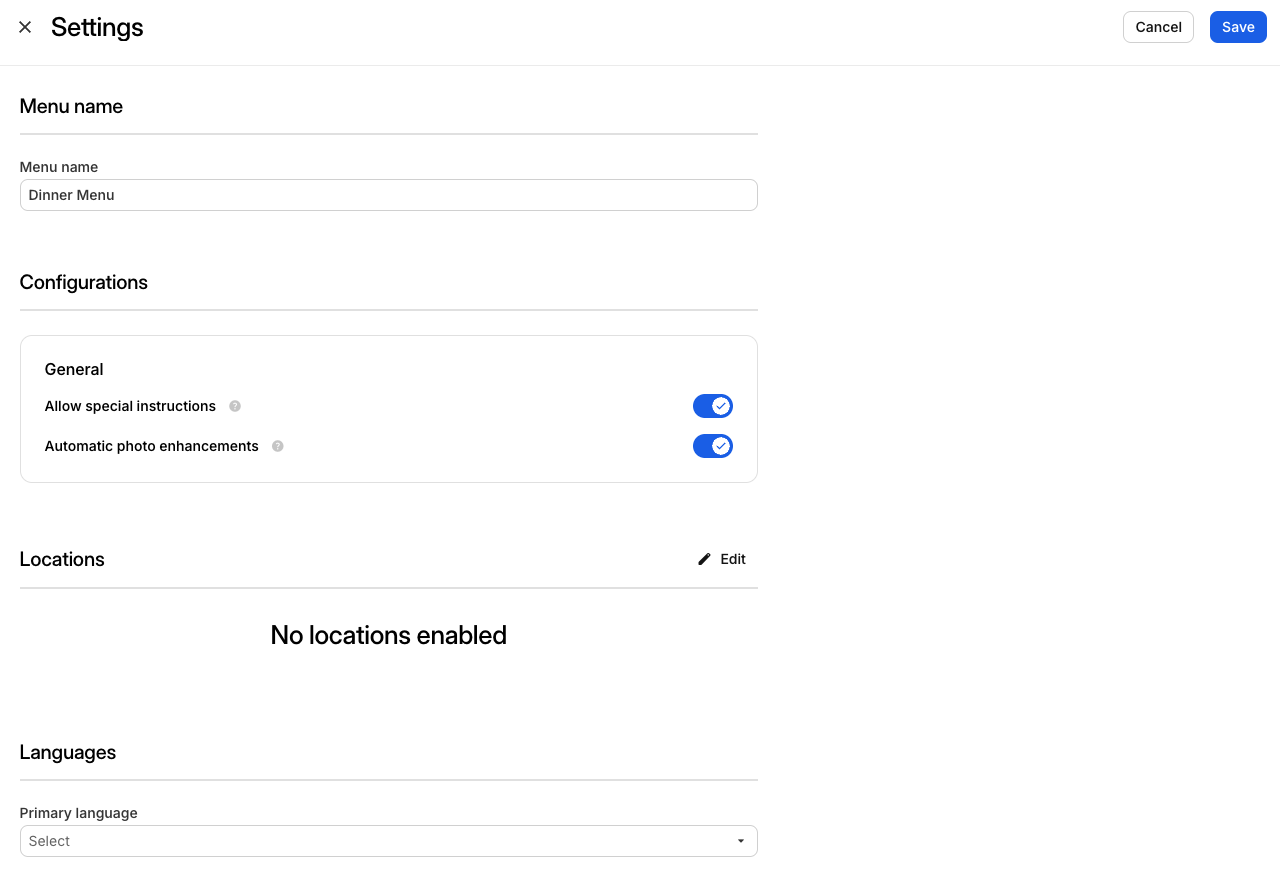
Task: Edit the Menu name text field
Action: (388, 195)
